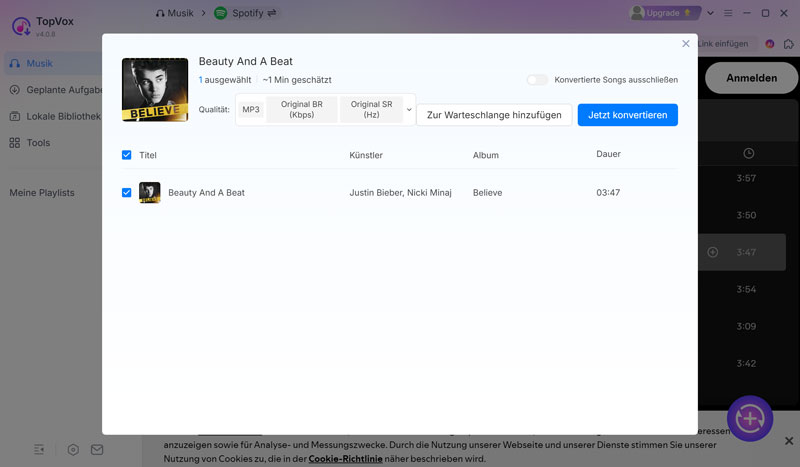Click the mail feedback icon
This screenshot has width=800, height=467.
97,450
